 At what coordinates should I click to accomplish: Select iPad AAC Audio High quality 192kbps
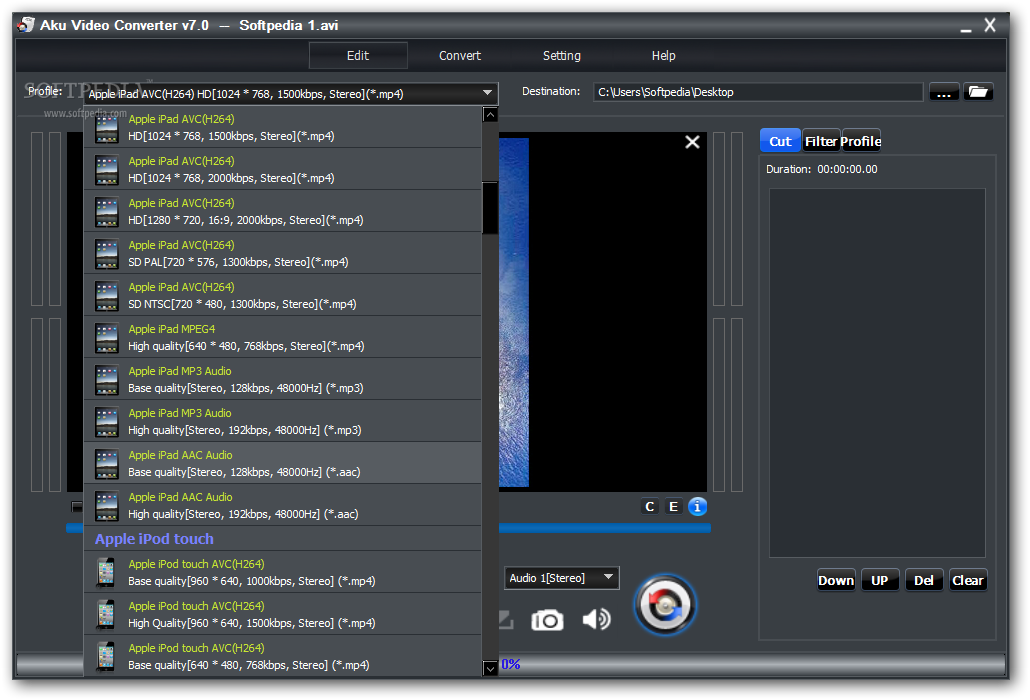pos(282,506)
